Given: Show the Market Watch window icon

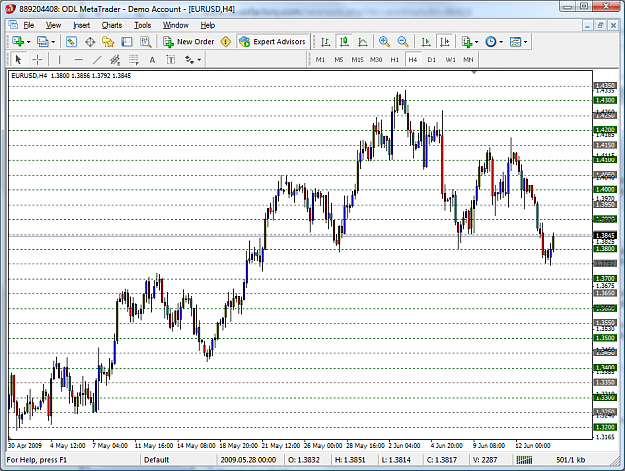Looking at the screenshot, I should pos(71,41).
